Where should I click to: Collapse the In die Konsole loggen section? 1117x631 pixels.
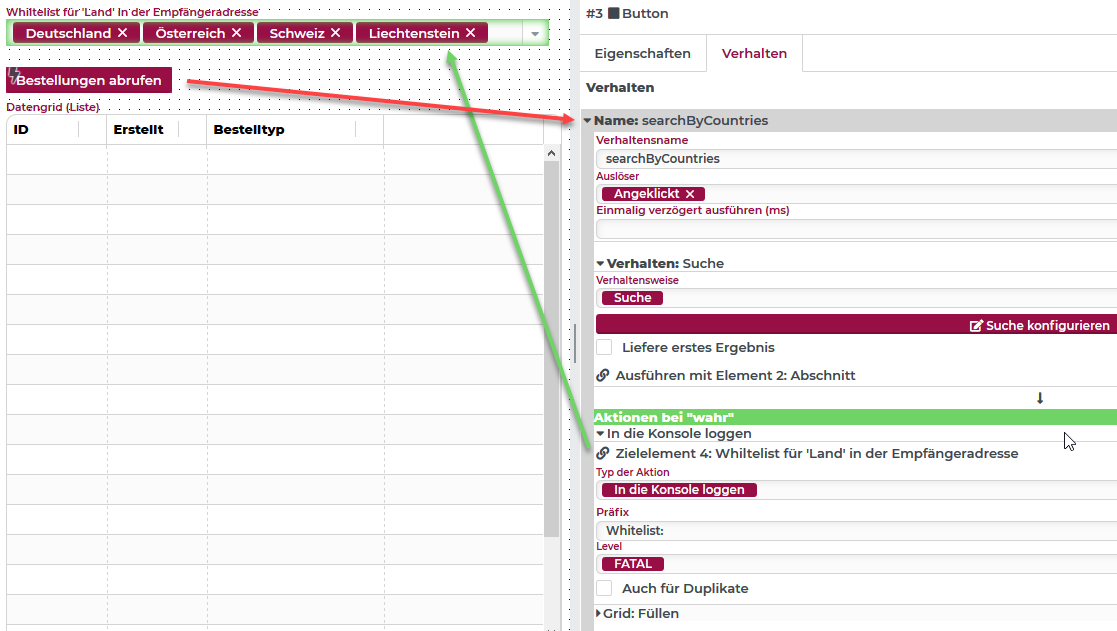click(600, 434)
